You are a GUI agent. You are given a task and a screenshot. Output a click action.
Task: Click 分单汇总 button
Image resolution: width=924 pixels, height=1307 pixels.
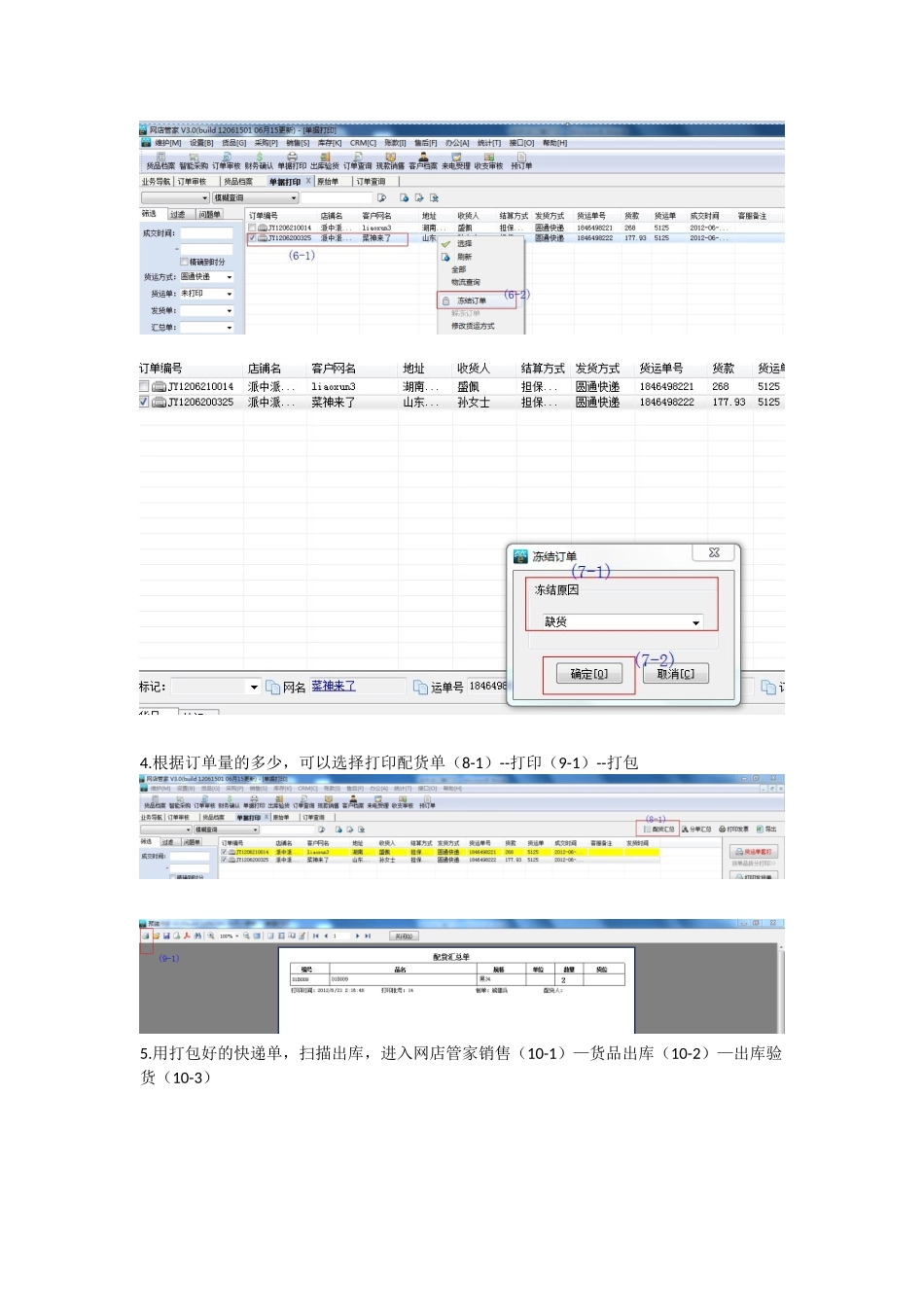click(x=696, y=830)
